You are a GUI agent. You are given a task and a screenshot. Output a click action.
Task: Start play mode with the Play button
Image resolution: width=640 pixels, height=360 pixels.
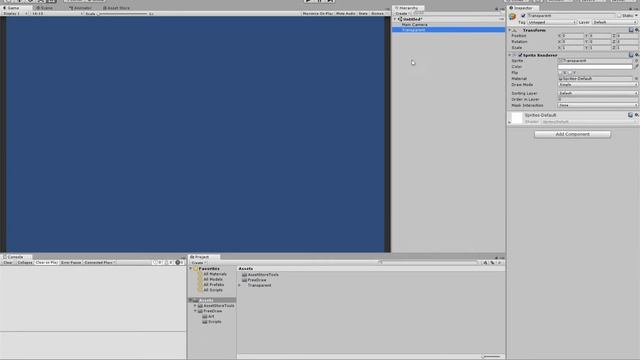tap(309, 1)
